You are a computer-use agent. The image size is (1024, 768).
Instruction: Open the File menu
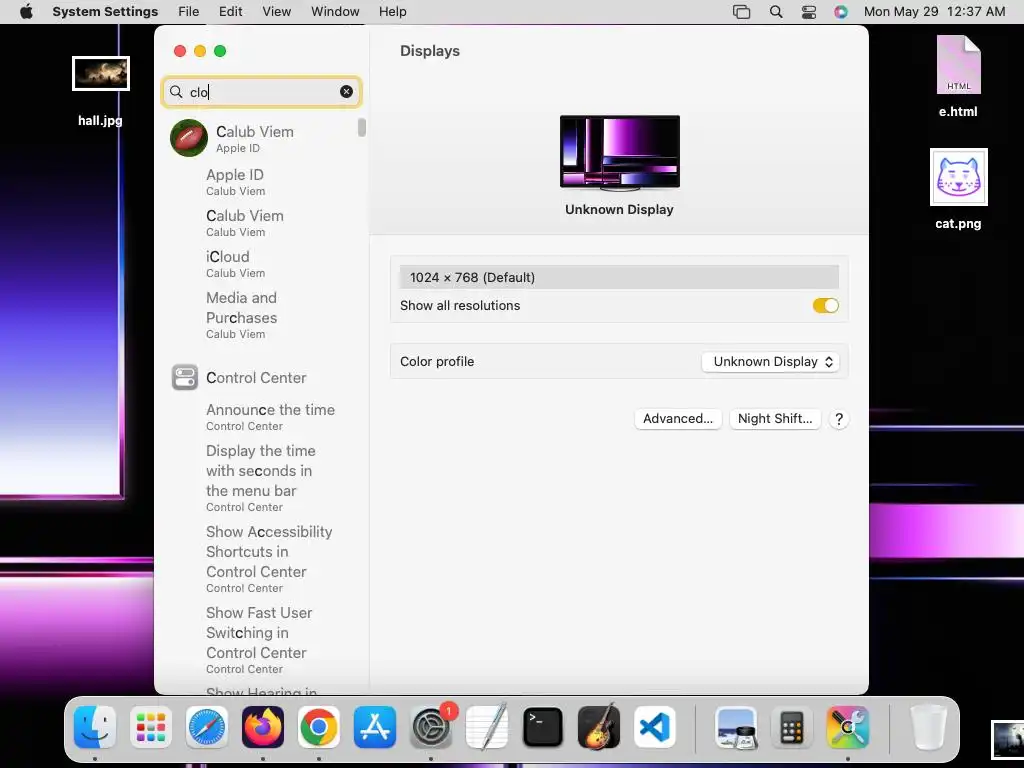189,12
